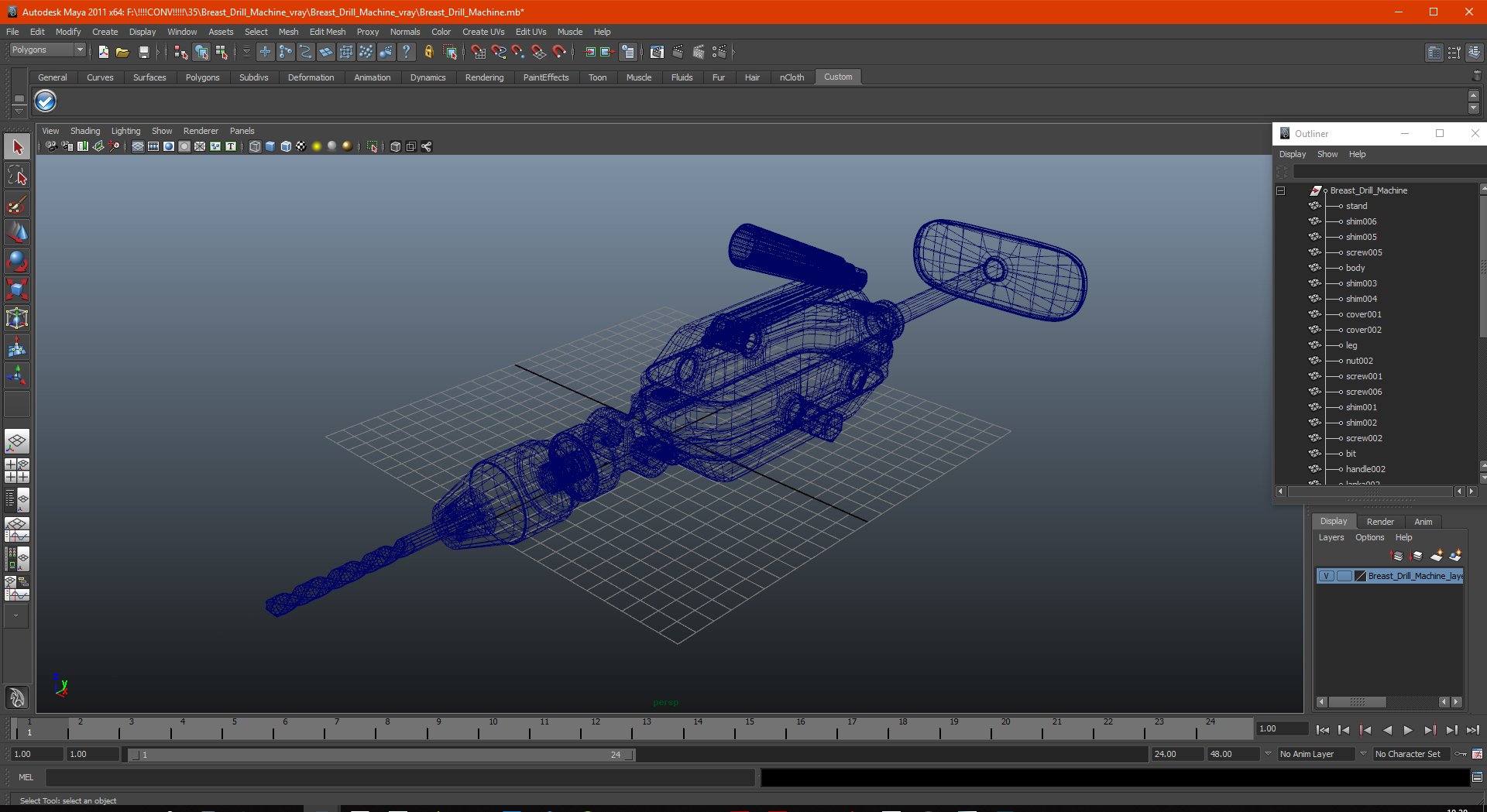Pick the Scale tool in the toolbox
1487x812 pixels.
point(17,290)
